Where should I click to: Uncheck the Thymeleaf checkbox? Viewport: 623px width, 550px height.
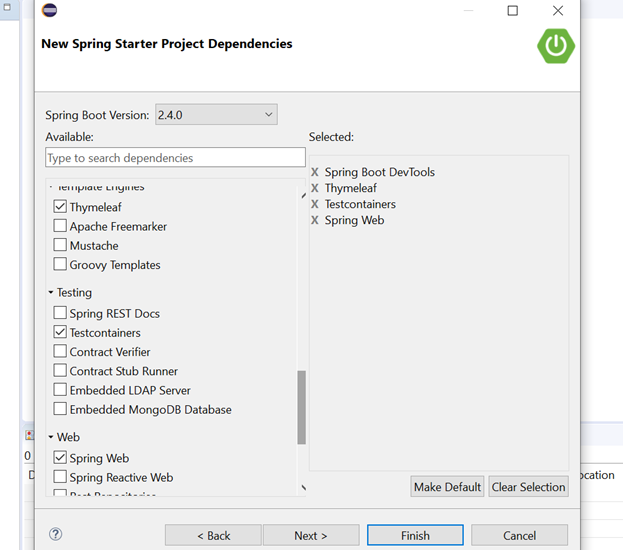(60, 206)
